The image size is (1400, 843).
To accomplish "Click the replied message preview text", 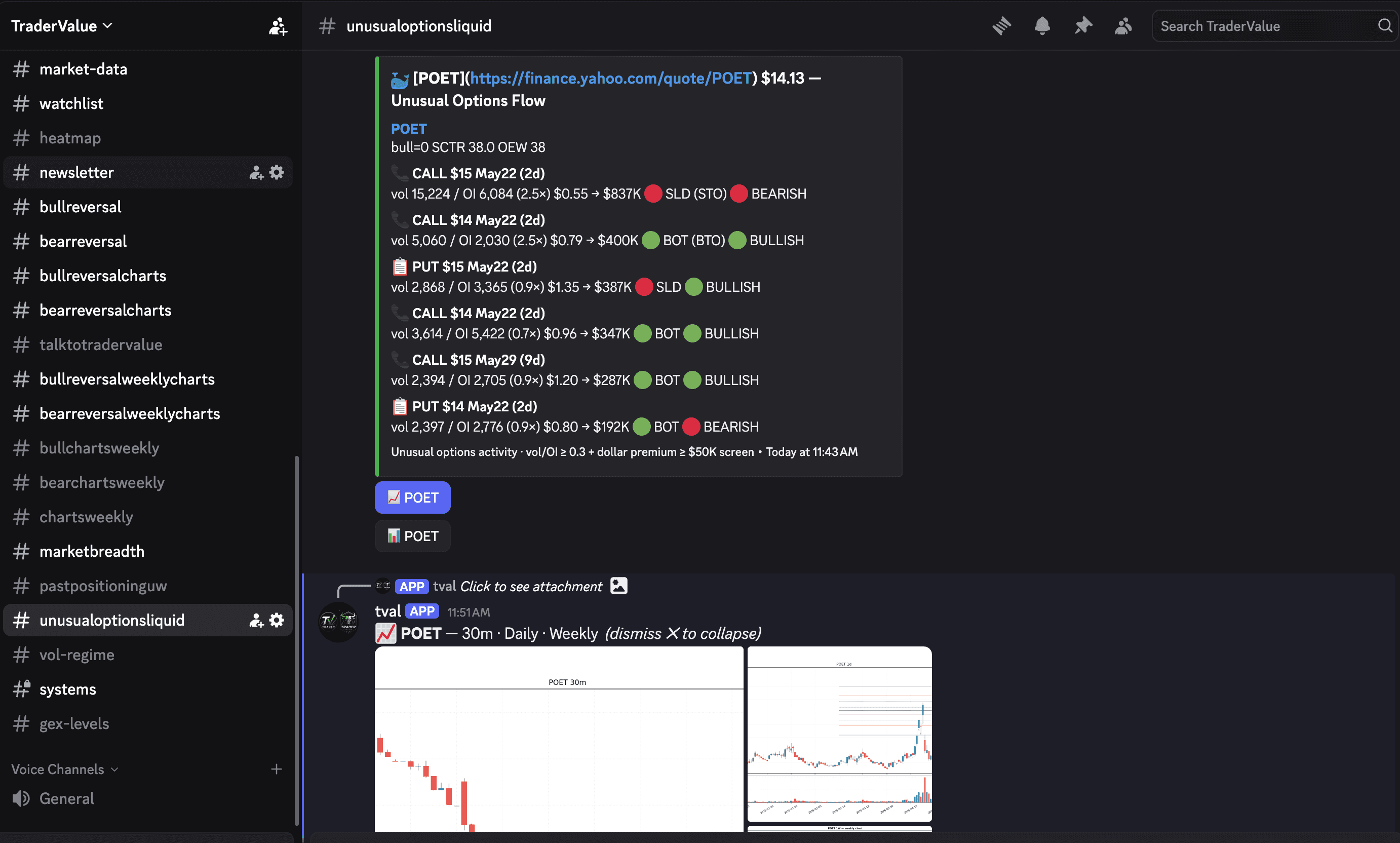I will click(x=530, y=586).
